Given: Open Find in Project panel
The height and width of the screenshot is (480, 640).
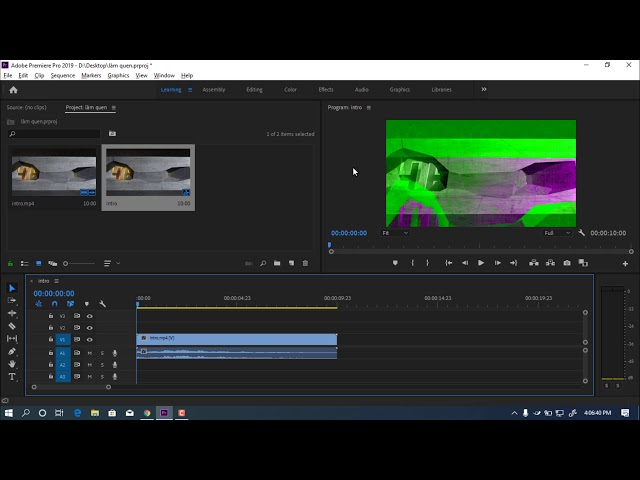Looking at the screenshot, I should coord(263,263).
